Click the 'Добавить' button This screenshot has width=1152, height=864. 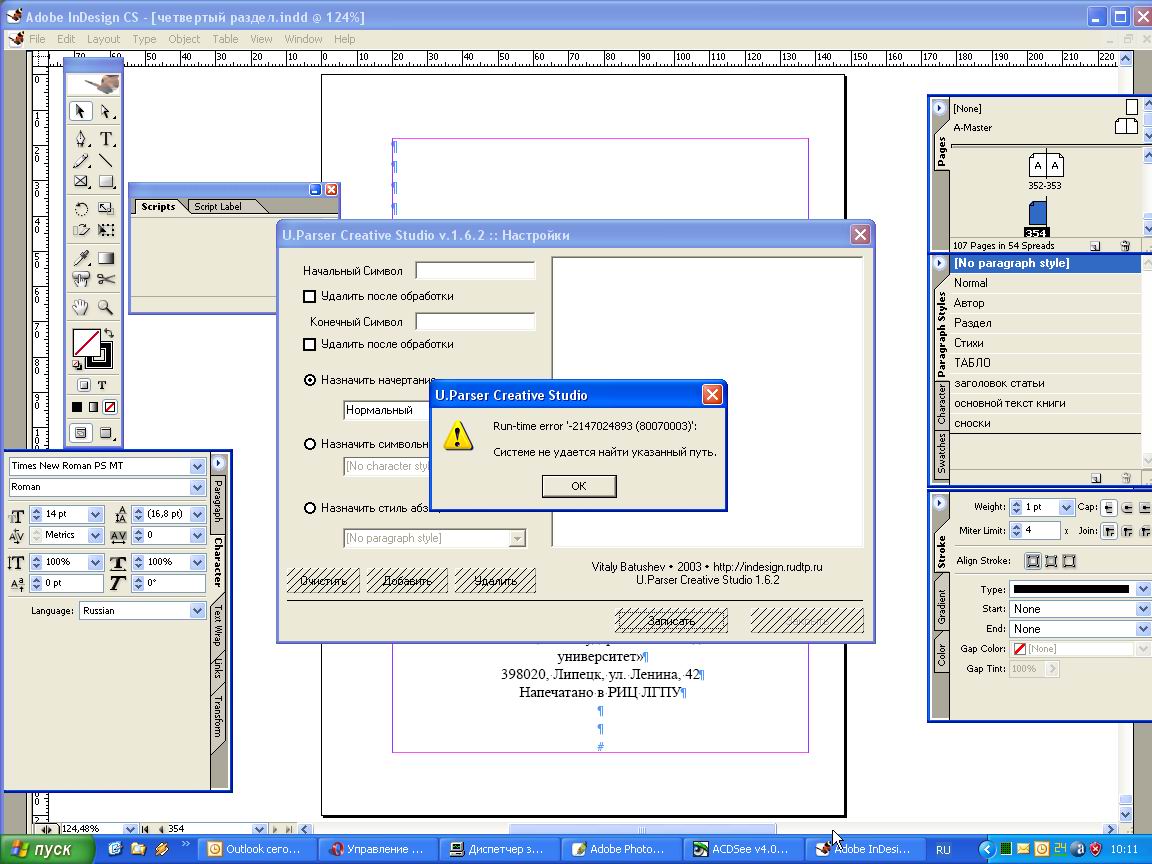click(x=407, y=581)
